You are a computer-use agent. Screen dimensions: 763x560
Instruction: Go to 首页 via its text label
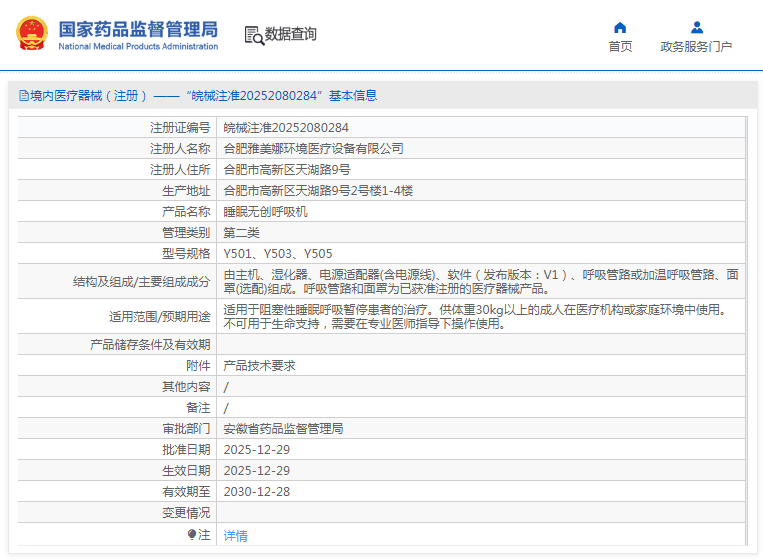tap(620, 47)
